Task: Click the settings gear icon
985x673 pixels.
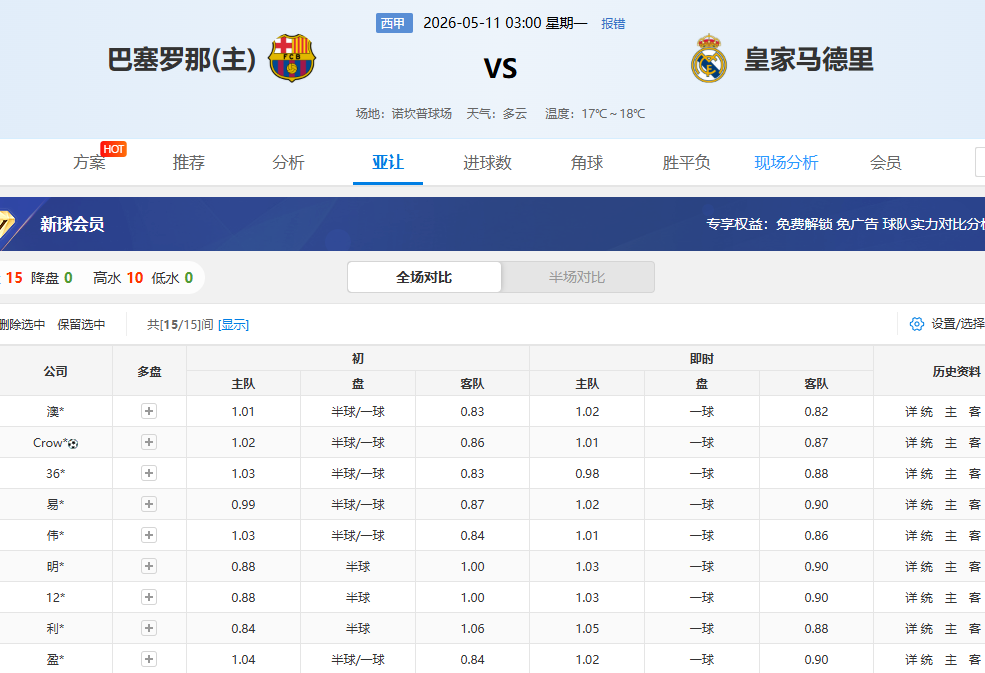Action: click(x=917, y=324)
